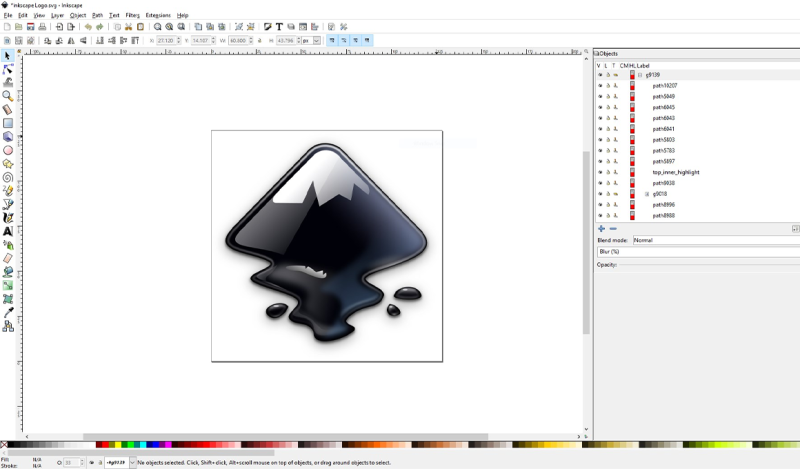Select the Rectangle tool
The width and height of the screenshot is (800, 469).
pyautogui.click(x=8, y=123)
